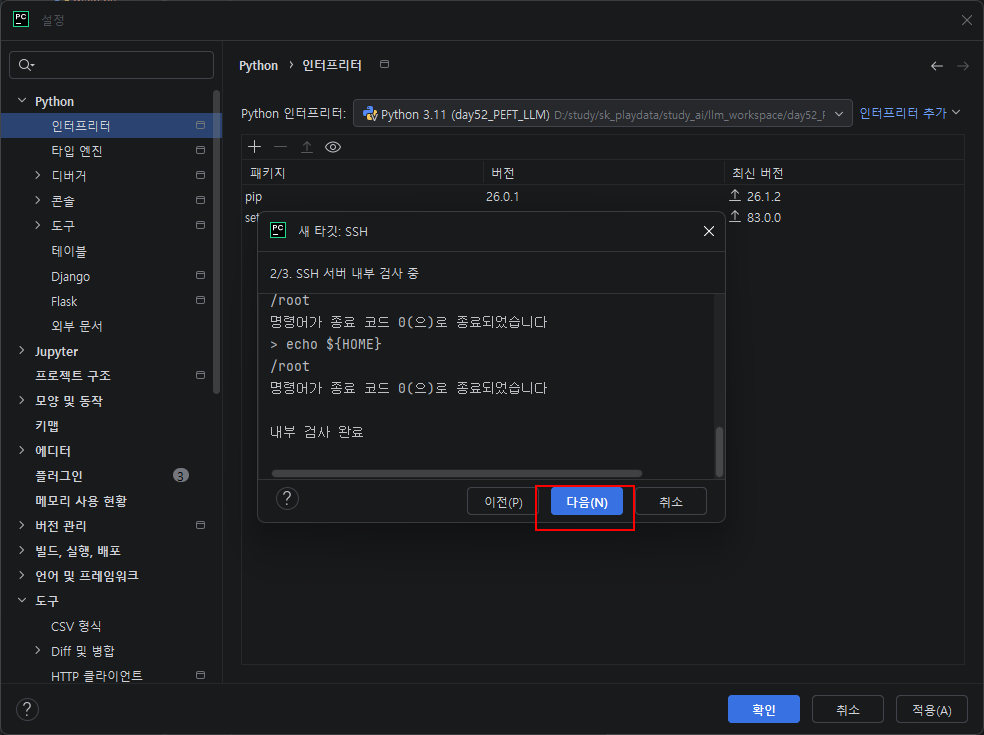
Task: Click the 패키지 column header
Action: tap(362, 173)
